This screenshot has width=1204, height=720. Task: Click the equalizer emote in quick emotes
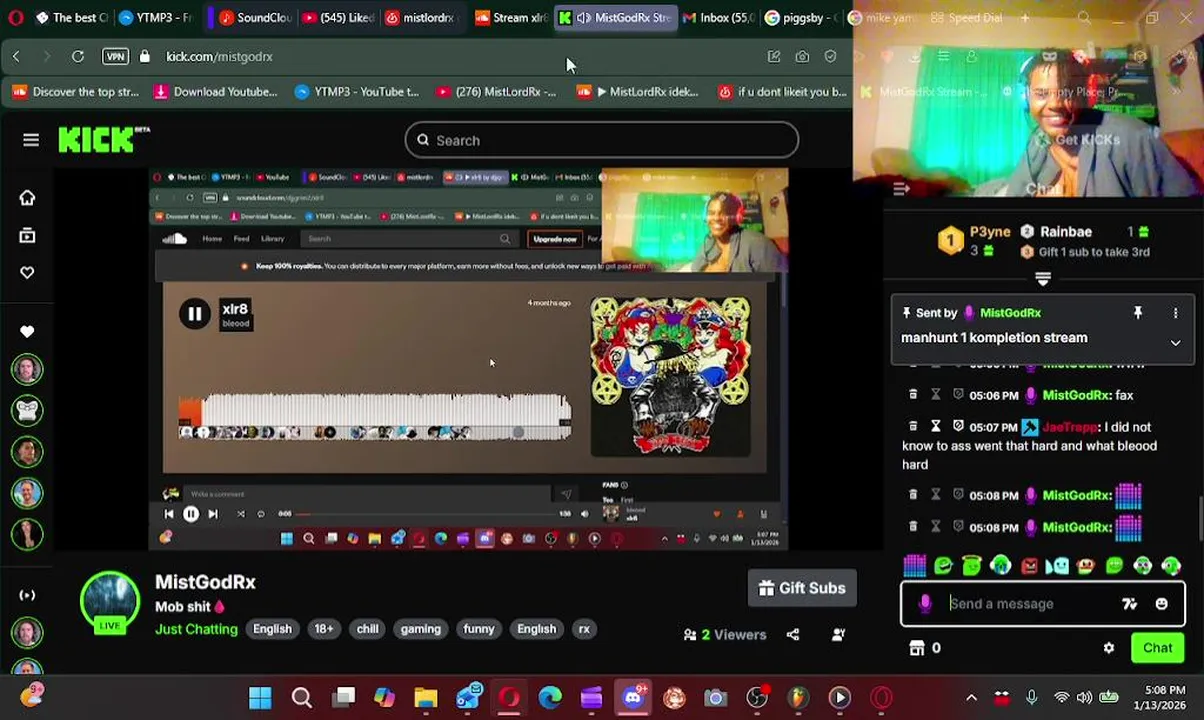click(x=914, y=566)
